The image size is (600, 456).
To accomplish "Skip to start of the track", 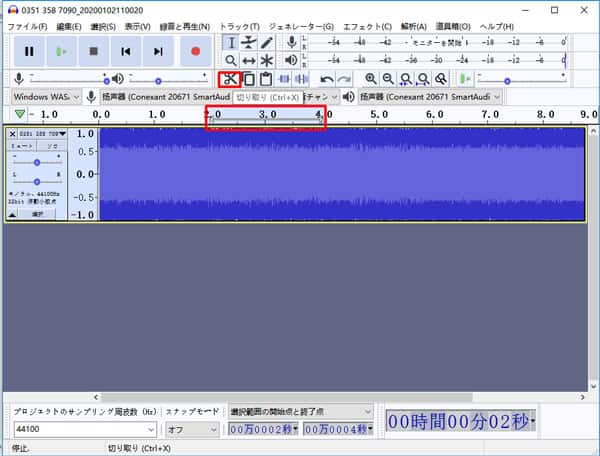I will (x=126, y=51).
